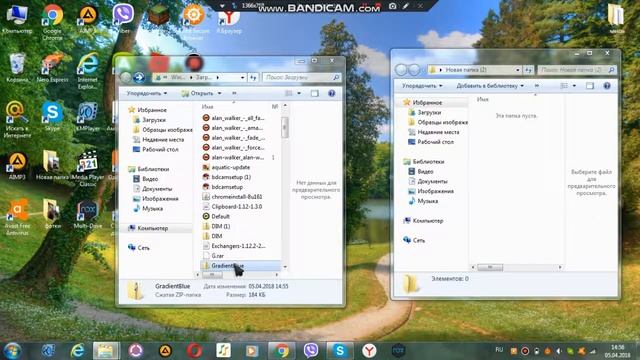This screenshot has height=360, width=640.
Task: Open the Multi-Drive Nox desktop shortcut
Action: (87, 215)
